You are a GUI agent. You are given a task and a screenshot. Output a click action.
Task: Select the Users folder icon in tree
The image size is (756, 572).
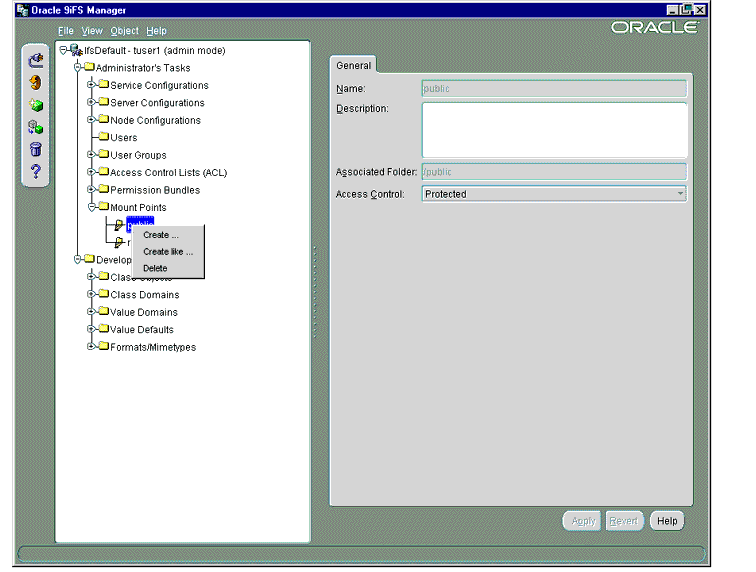point(104,136)
